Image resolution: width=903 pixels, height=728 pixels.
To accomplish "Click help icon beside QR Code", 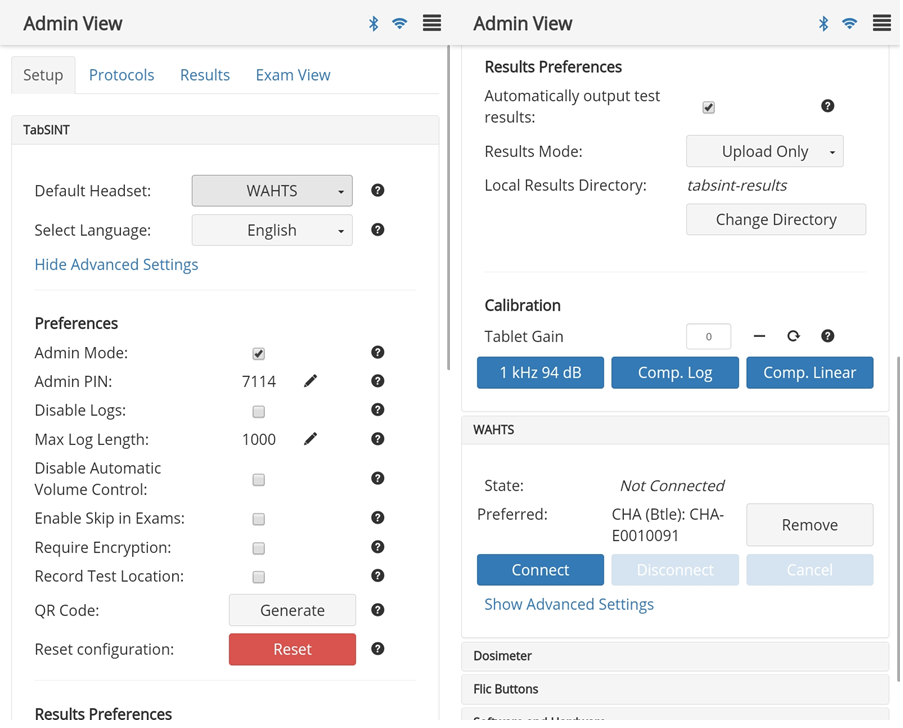I will point(377,610).
